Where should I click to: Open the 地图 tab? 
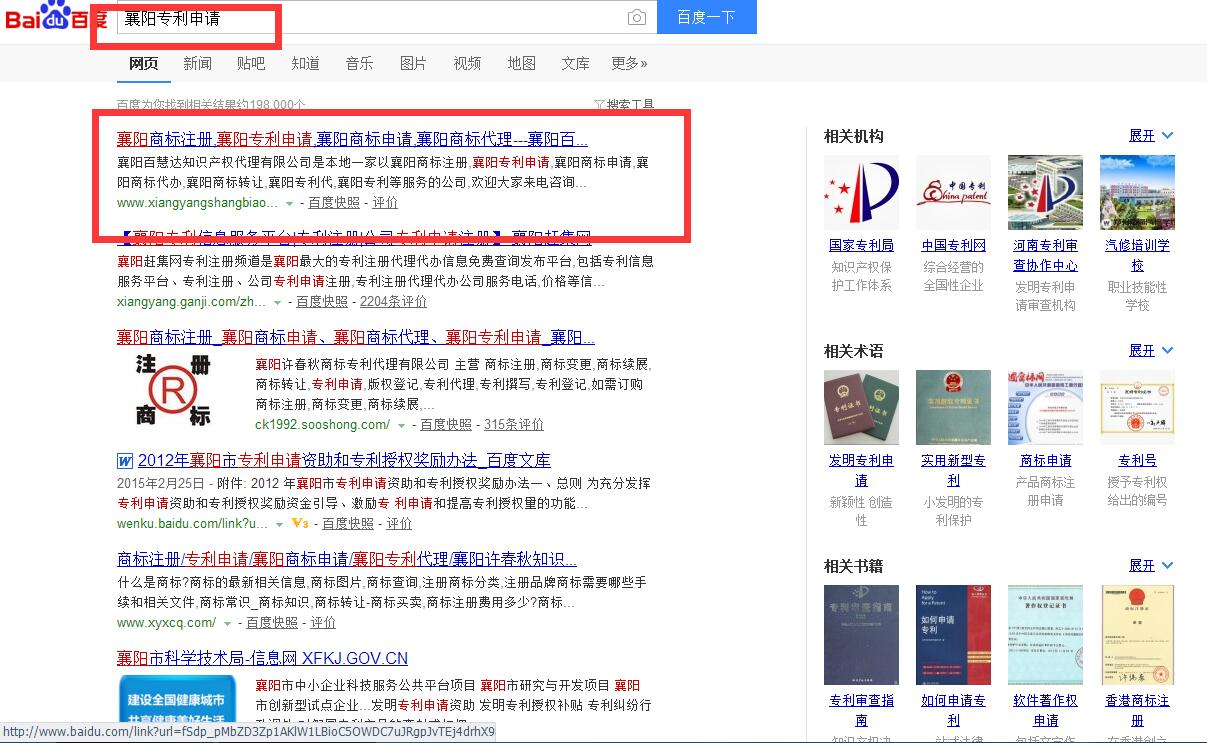(x=521, y=63)
